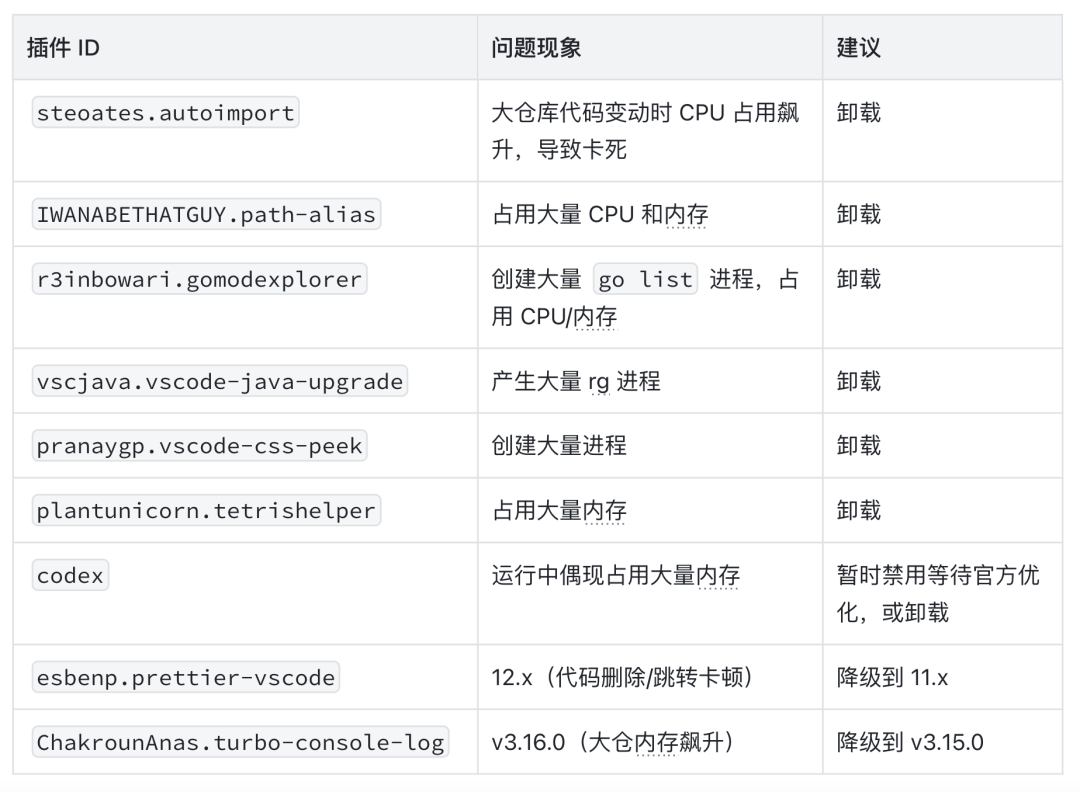Select the esbenp.prettier-vscode plugin ID
1080x792 pixels.
point(186,677)
